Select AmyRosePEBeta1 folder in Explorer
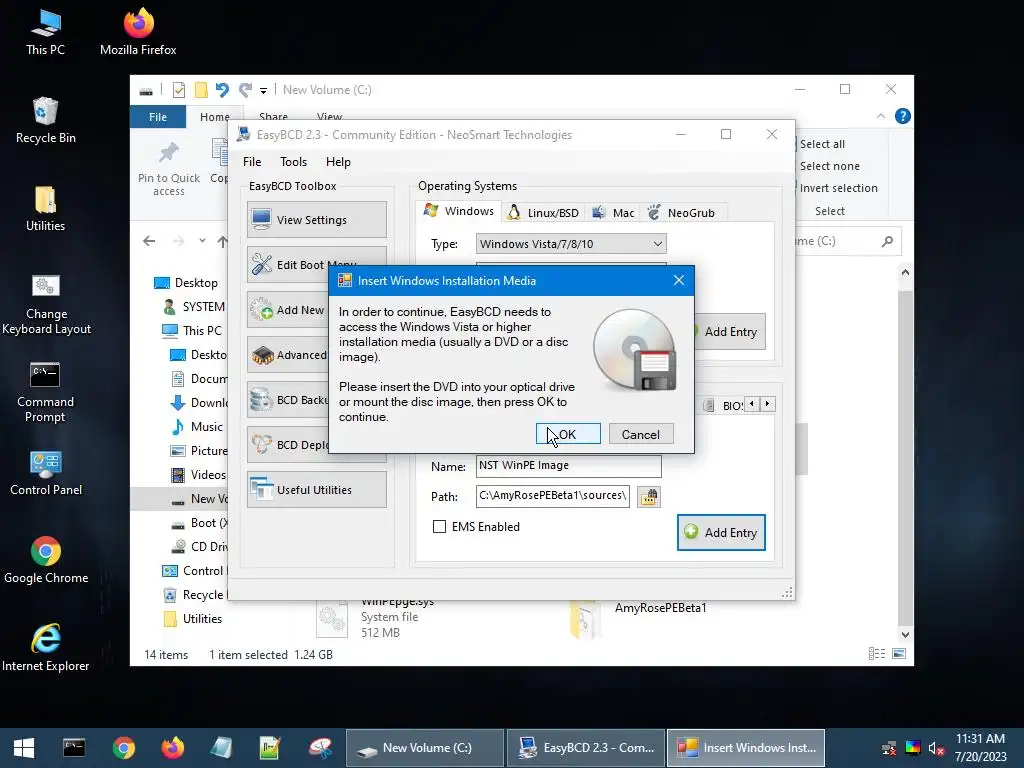This screenshot has height=768, width=1024. tap(660, 608)
